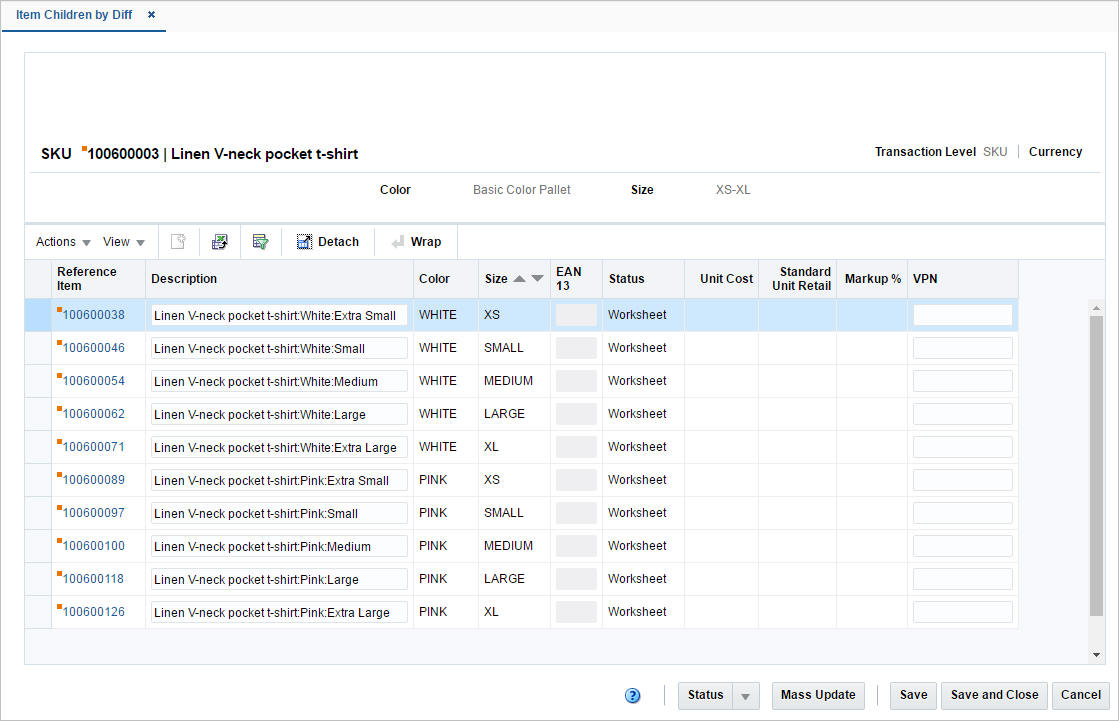Click the Detach table button
1119x721 pixels.
(x=328, y=241)
